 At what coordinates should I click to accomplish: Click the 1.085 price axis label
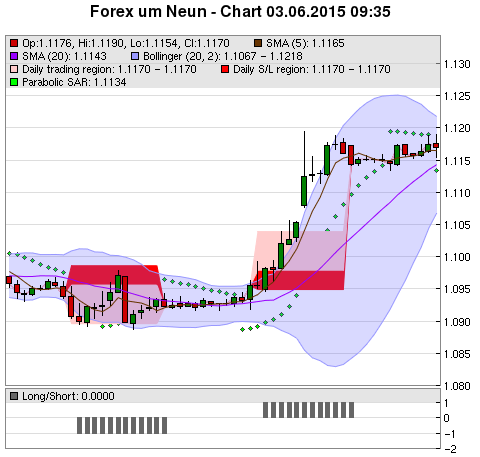[x=457, y=354]
